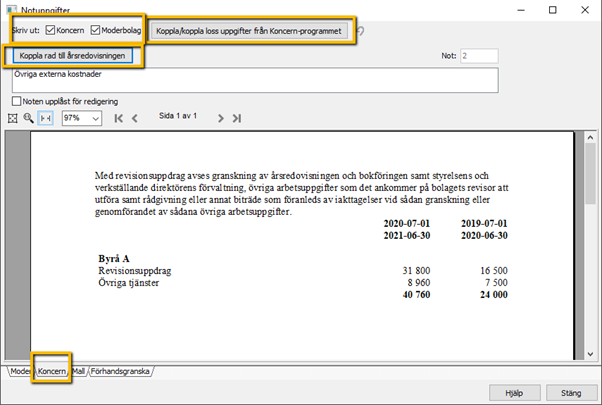The image size is (602, 405).
Task: Click Koppla rad till årsredovisningen button
Action: (x=73, y=56)
